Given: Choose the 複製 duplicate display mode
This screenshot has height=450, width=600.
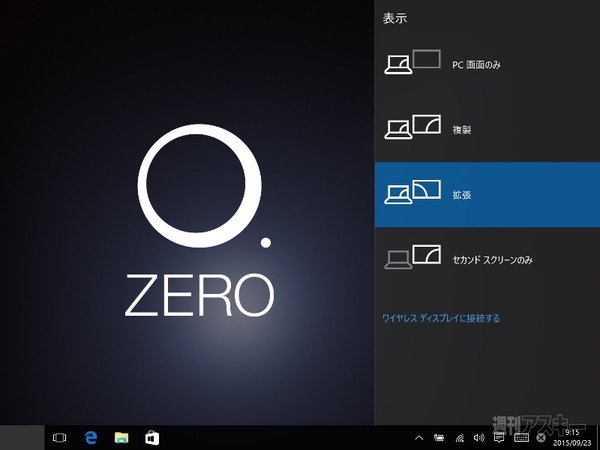Looking at the screenshot, I should click(487, 129).
